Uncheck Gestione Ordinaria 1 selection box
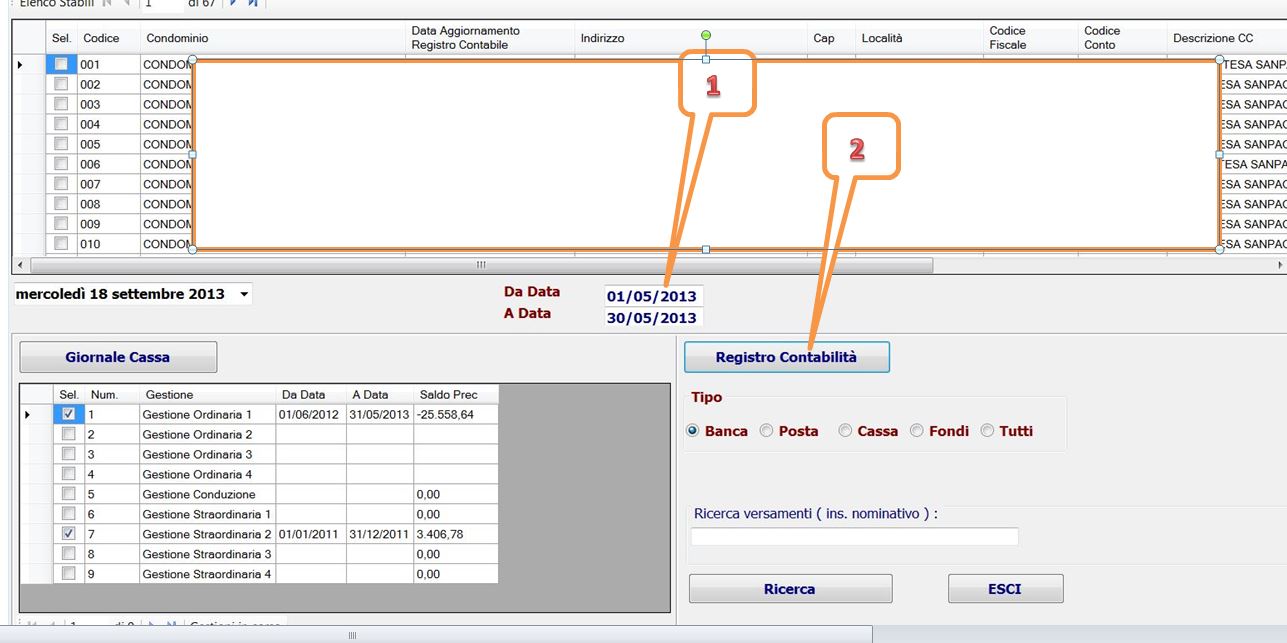Viewport: 1287px width, 643px height. tap(68, 414)
